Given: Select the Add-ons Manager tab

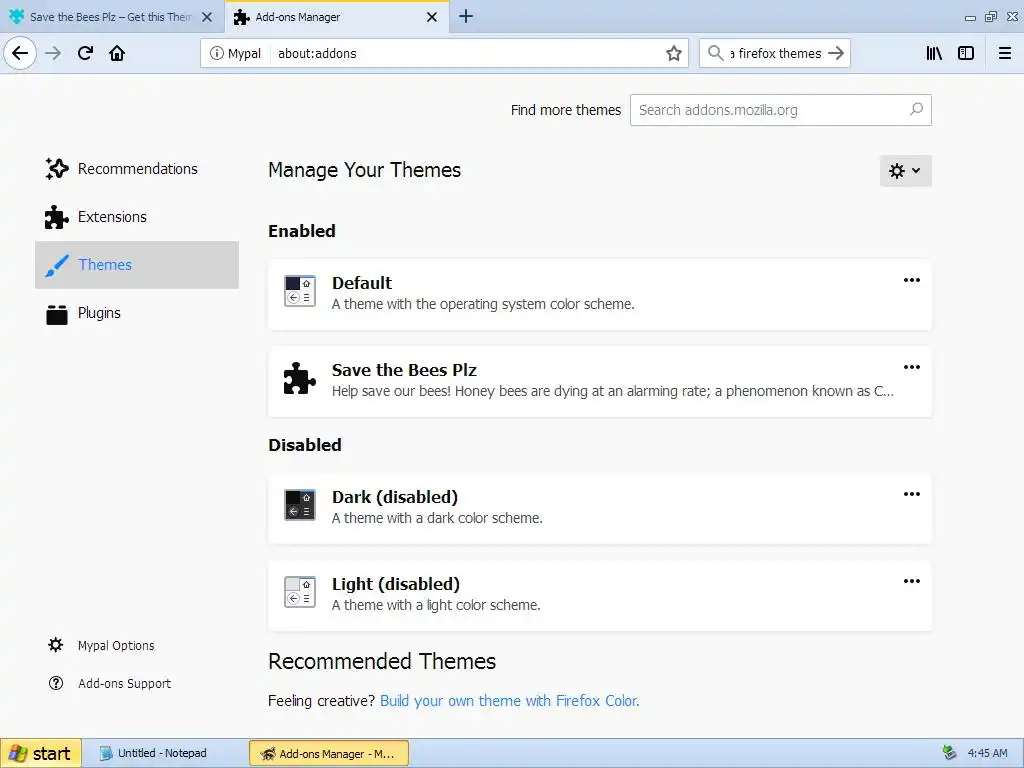Looking at the screenshot, I should coord(336,17).
